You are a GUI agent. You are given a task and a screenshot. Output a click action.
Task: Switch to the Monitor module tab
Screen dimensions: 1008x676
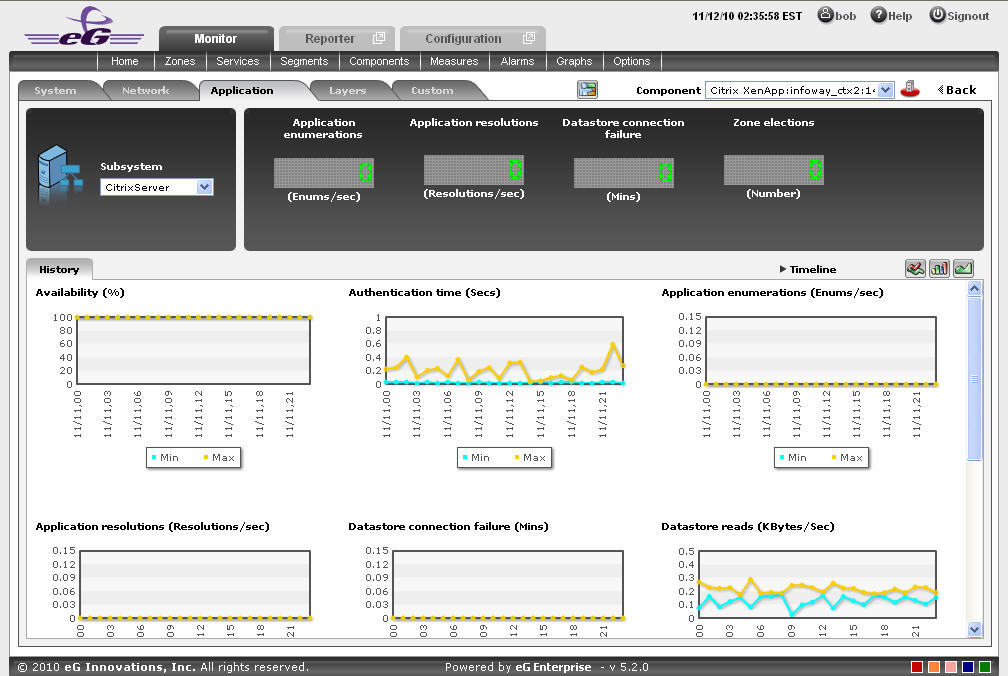tap(216, 39)
